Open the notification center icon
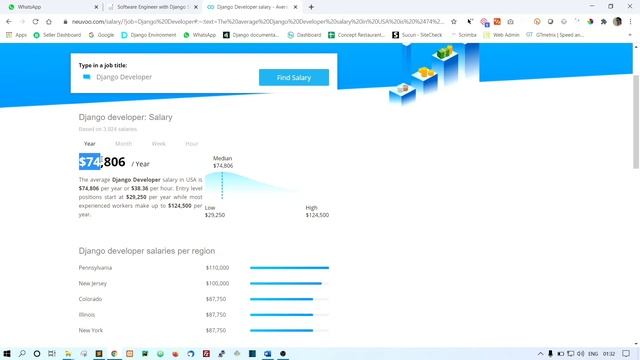Viewport: 640px width, 360px height. [x=626, y=353]
